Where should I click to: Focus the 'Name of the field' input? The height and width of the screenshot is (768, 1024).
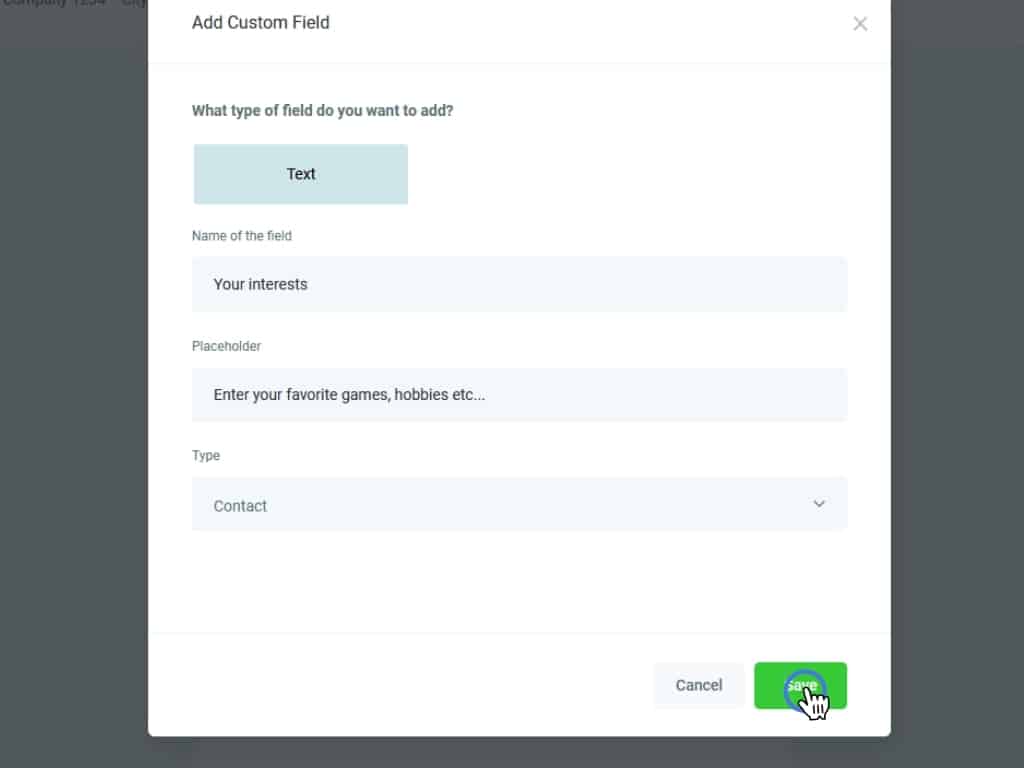[519, 285]
